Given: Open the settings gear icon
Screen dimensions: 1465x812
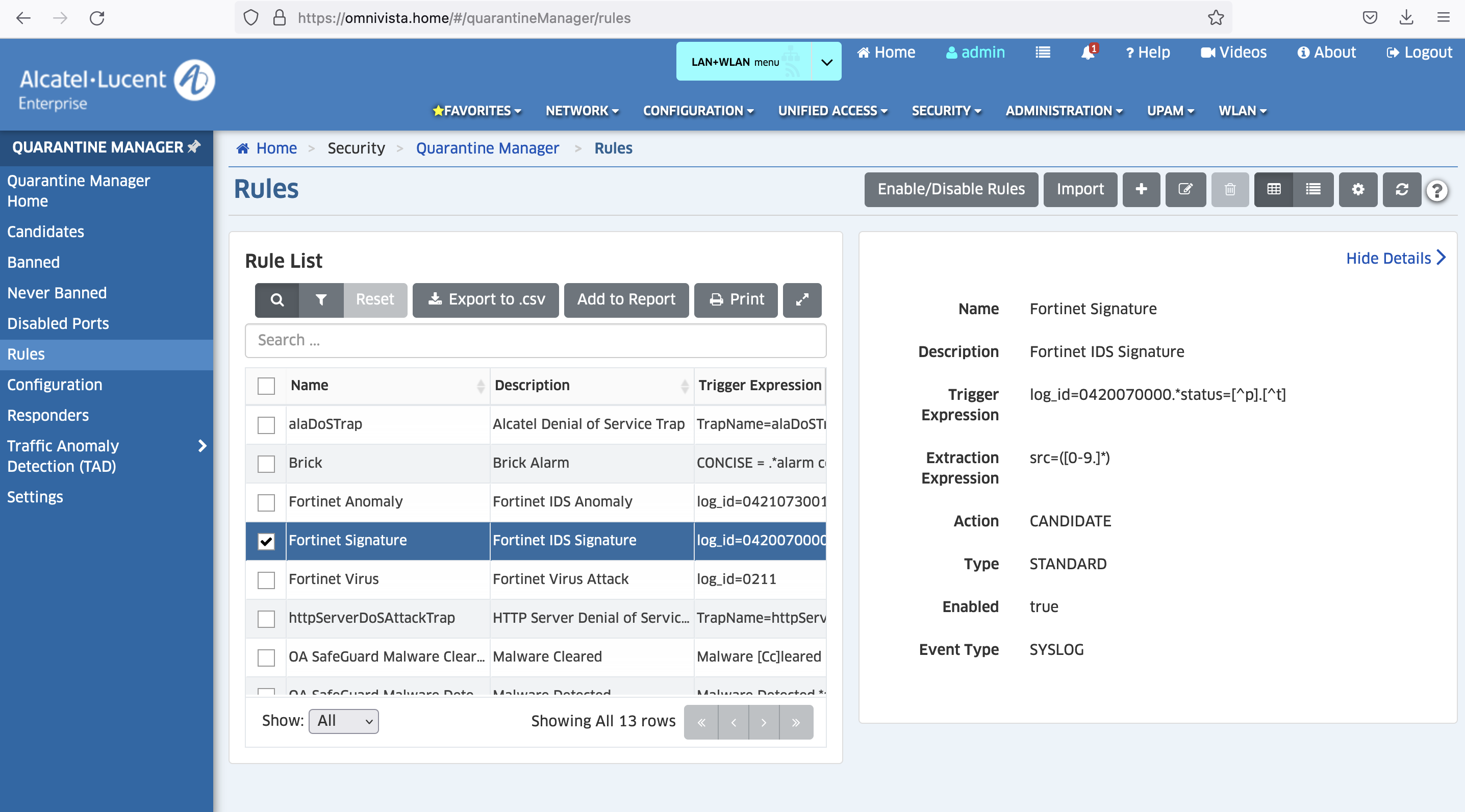Looking at the screenshot, I should pyautogui.click(x=1357, y=189).
